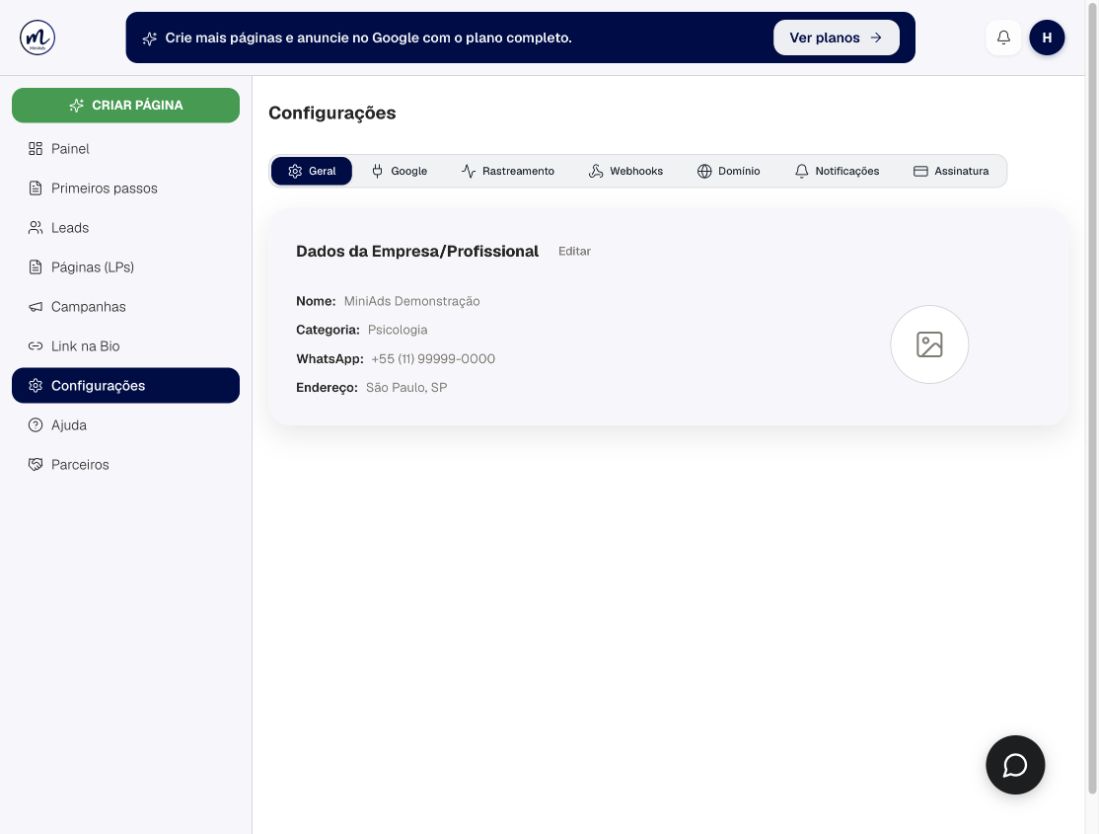Click the bell icon on Notificações tab

(x=801, y=171)
